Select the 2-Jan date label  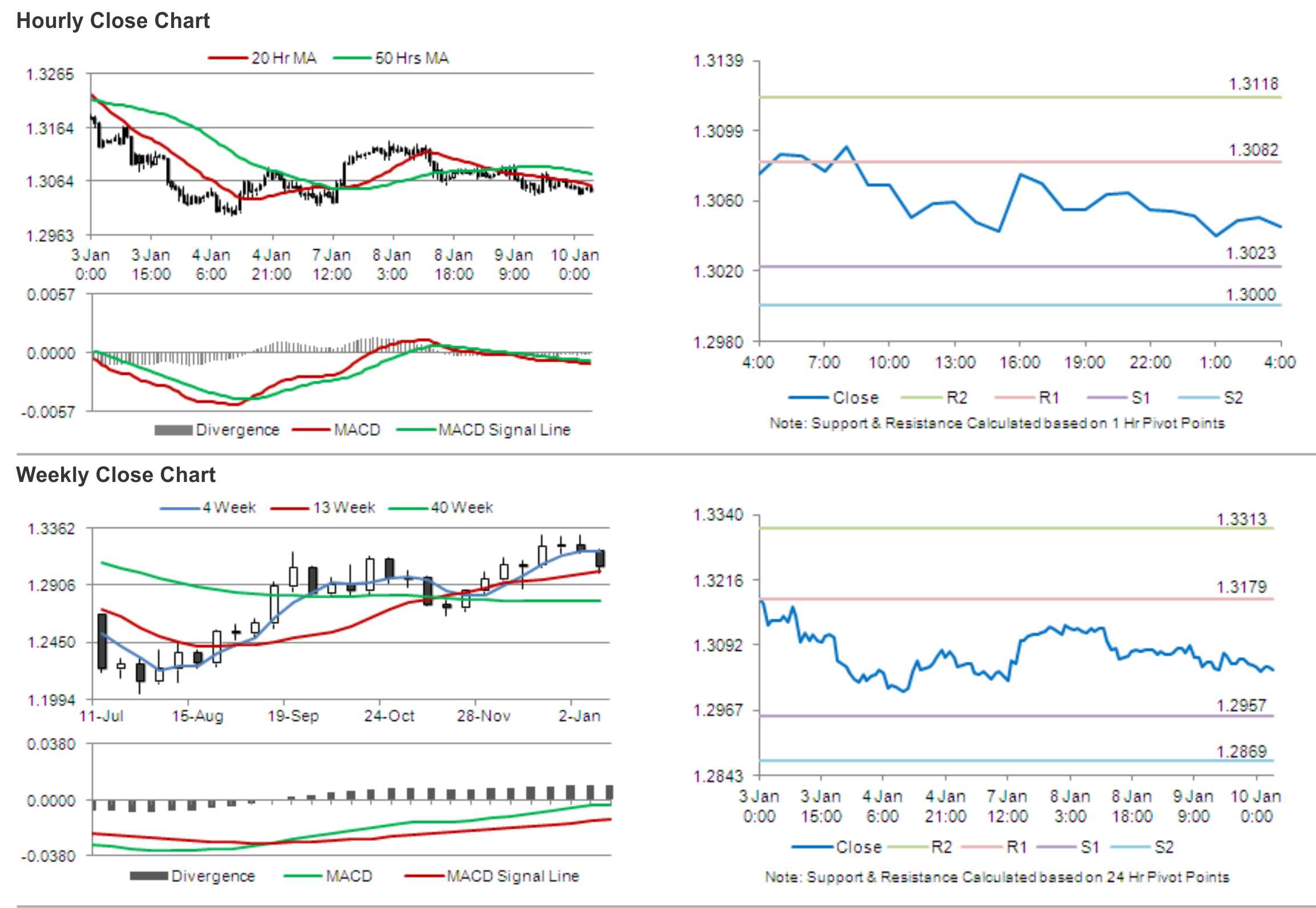pos(580,716)
